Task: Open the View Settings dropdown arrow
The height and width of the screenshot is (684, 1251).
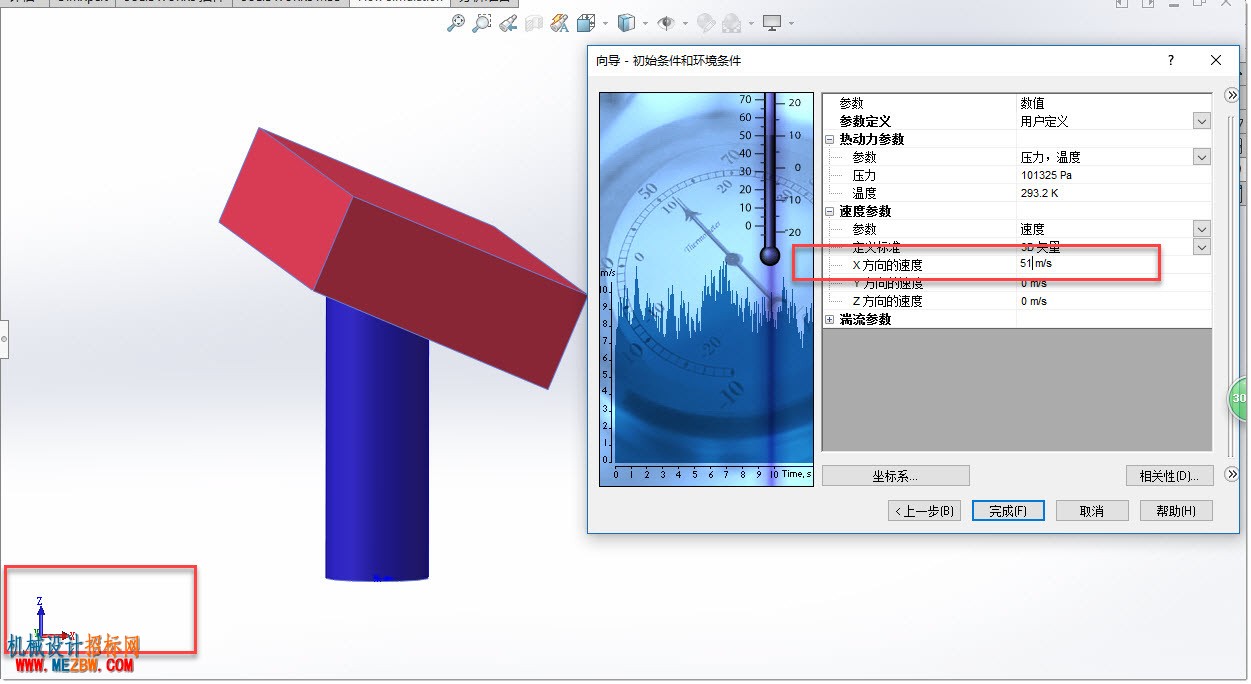Action: [x=791, y=23]
